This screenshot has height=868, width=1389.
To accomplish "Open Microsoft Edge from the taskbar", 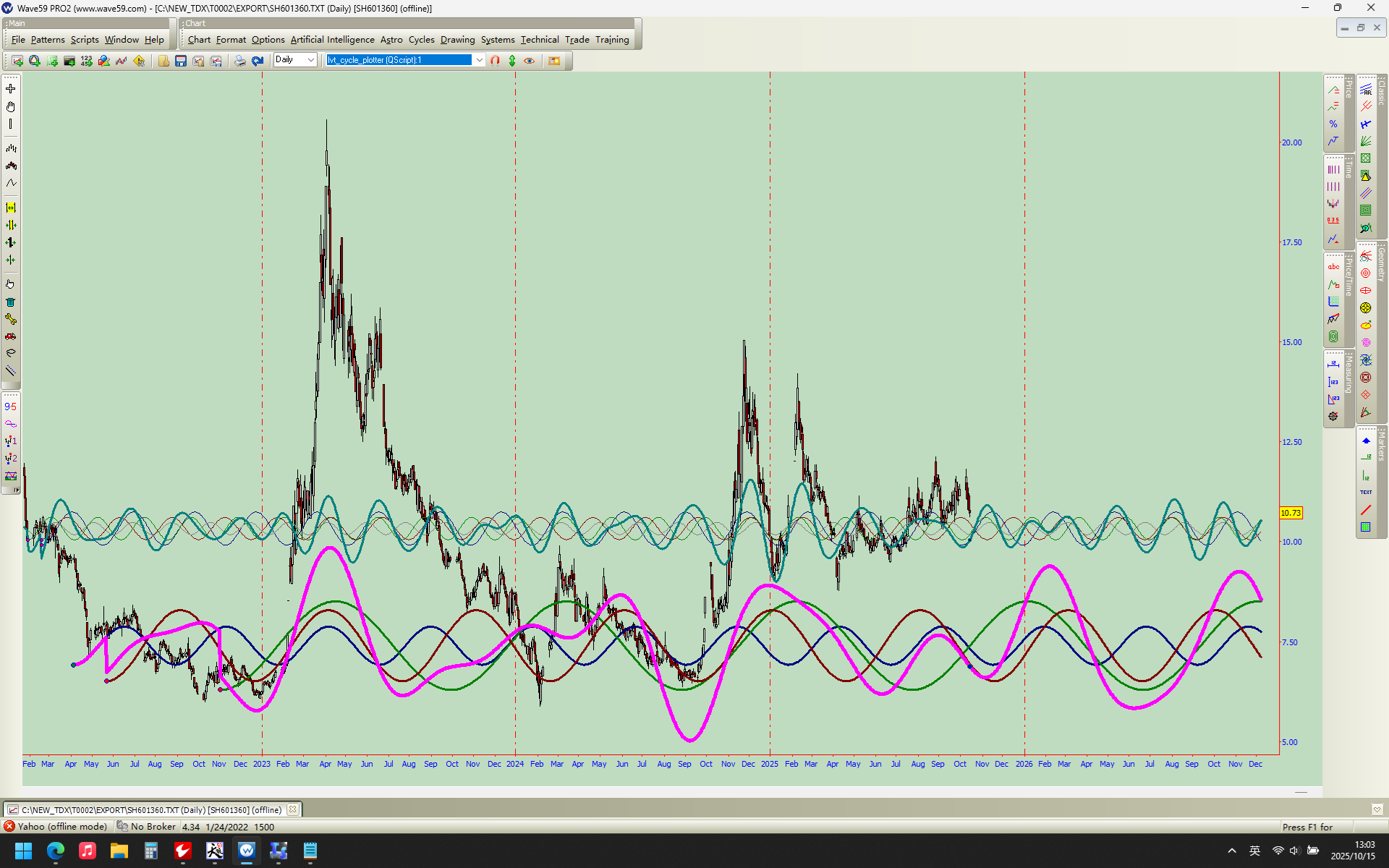I will pyautogui.click(x=56, y=851).
